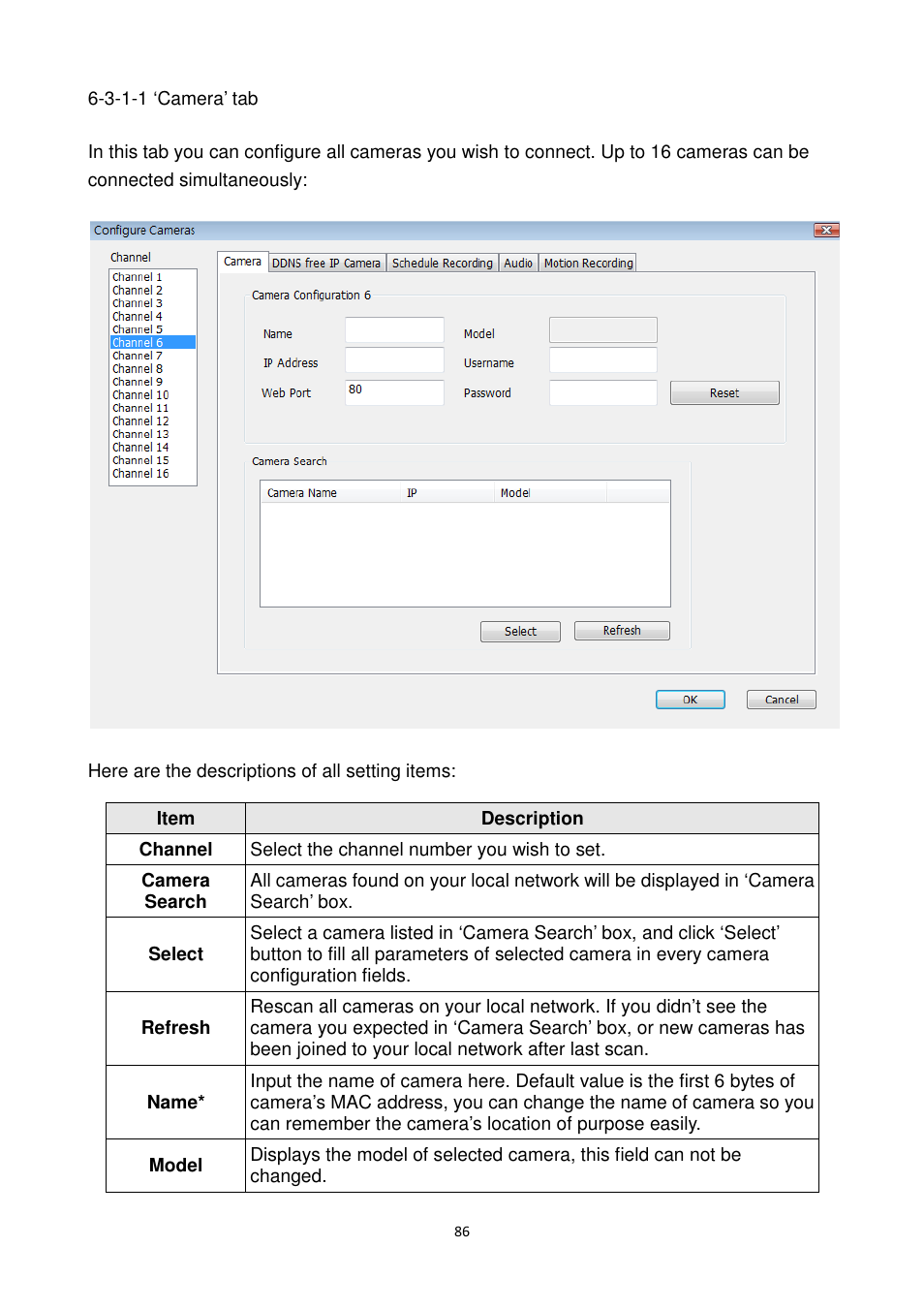
Task: Click the Password input field
Action: point(603,391)
